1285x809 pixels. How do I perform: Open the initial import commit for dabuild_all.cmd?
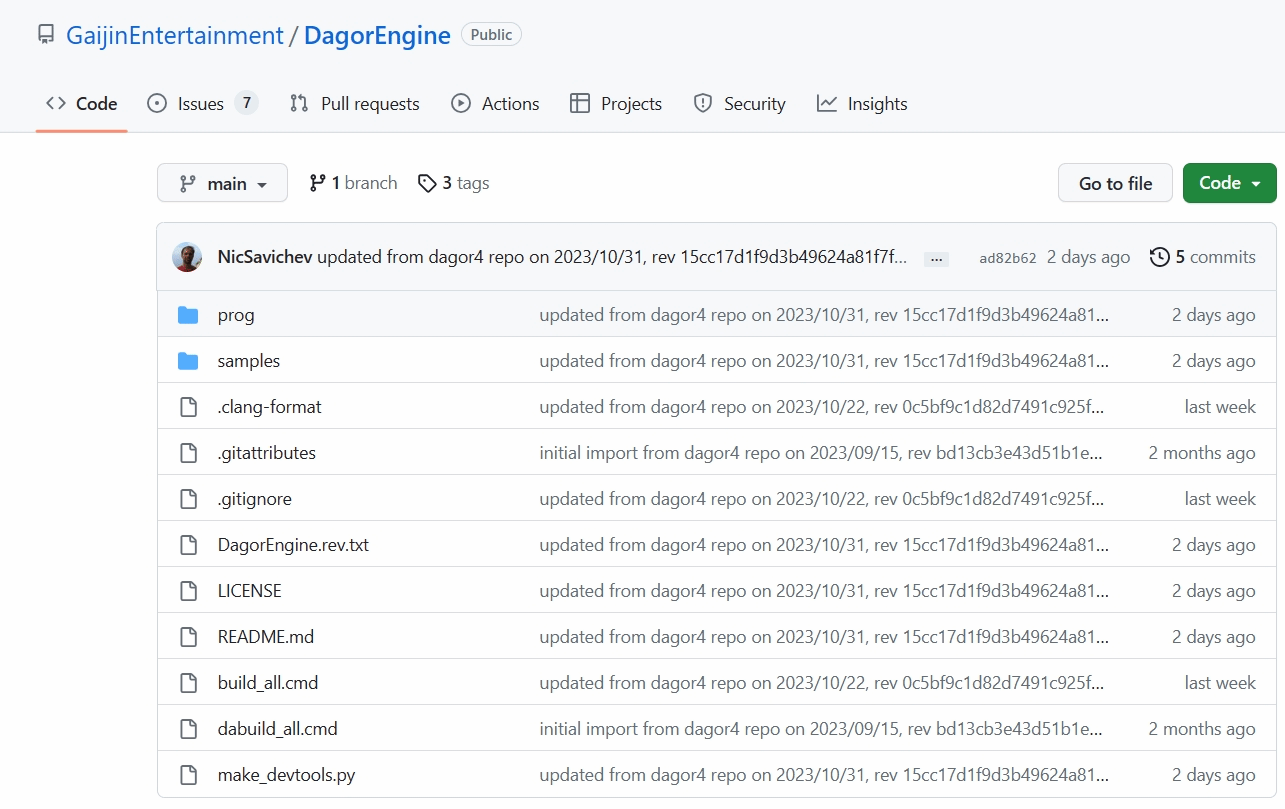(821, 729)
